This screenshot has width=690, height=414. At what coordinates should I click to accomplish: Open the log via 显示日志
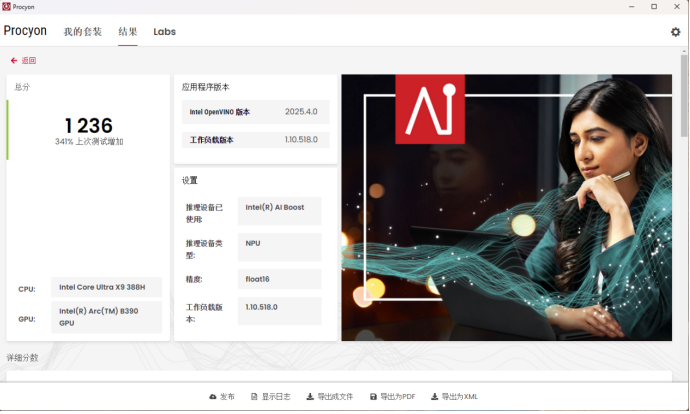[270, 397]
